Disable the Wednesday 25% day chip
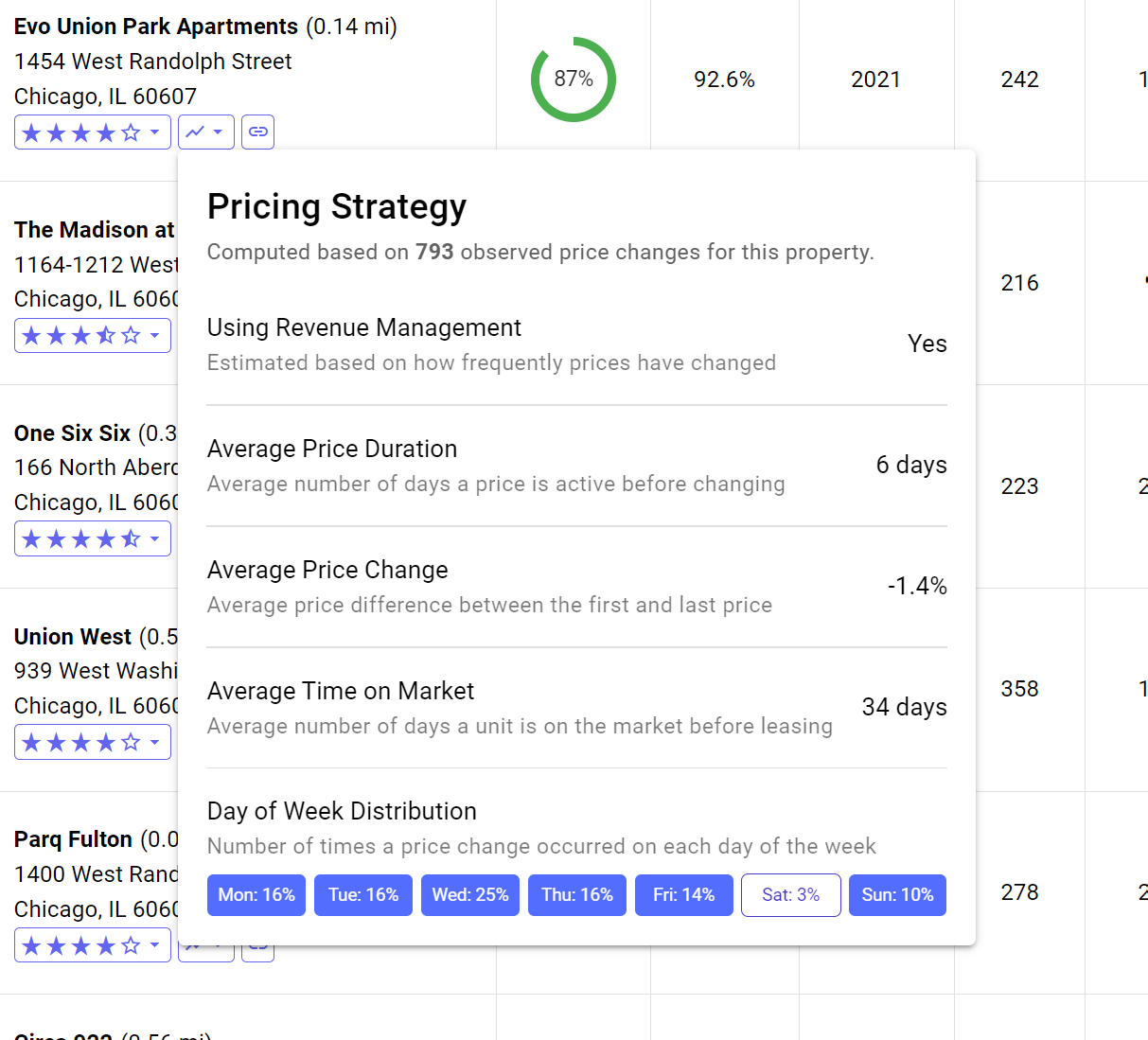The width and height of the screenshot is (1148, 1040). point(470,894)
